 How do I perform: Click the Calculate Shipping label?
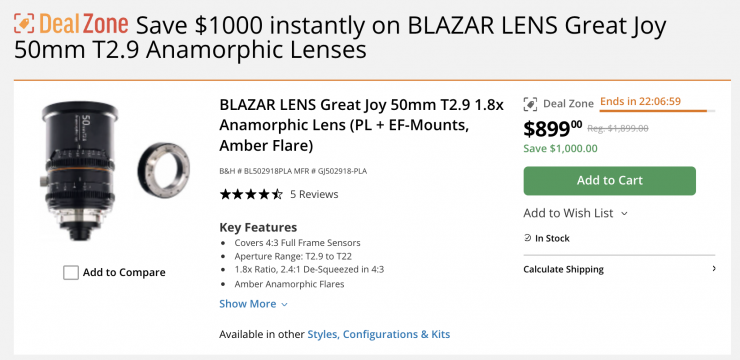tap(563, 269)
